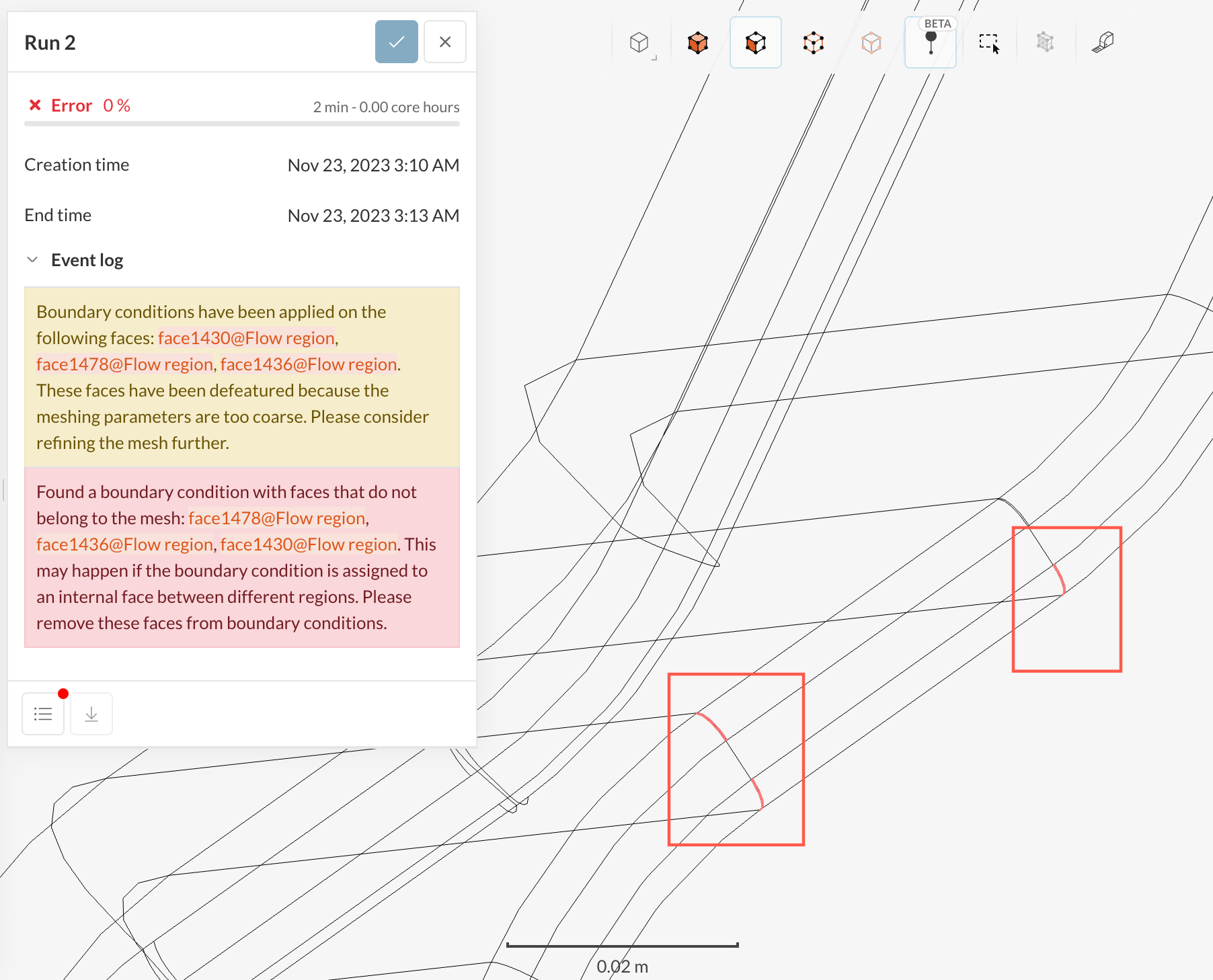Open the measure tool
Image resolution: width=1213 pixels, height=980 pixels.
pos(1103,43)
